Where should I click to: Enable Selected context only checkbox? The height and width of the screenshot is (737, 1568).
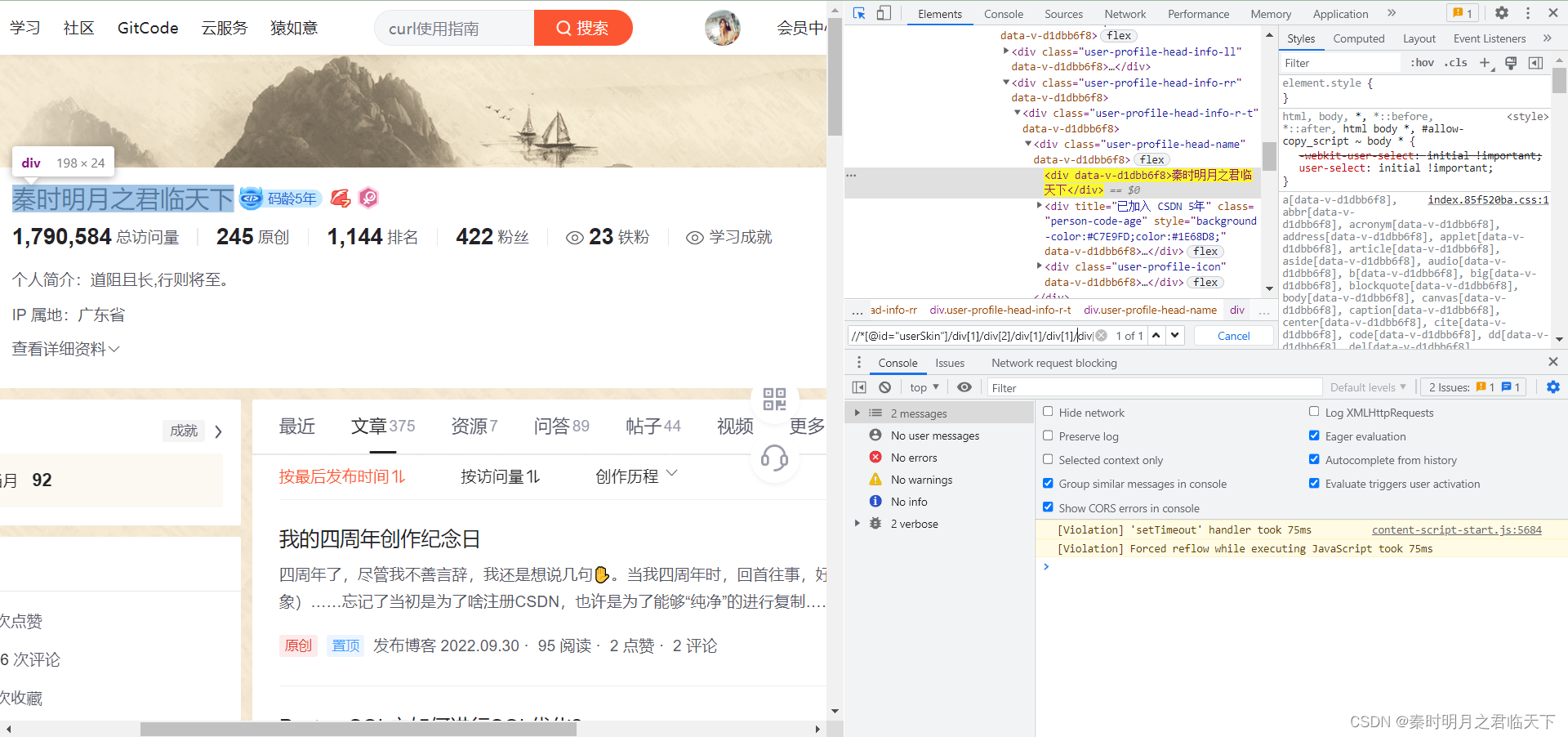click(1048, 459)
